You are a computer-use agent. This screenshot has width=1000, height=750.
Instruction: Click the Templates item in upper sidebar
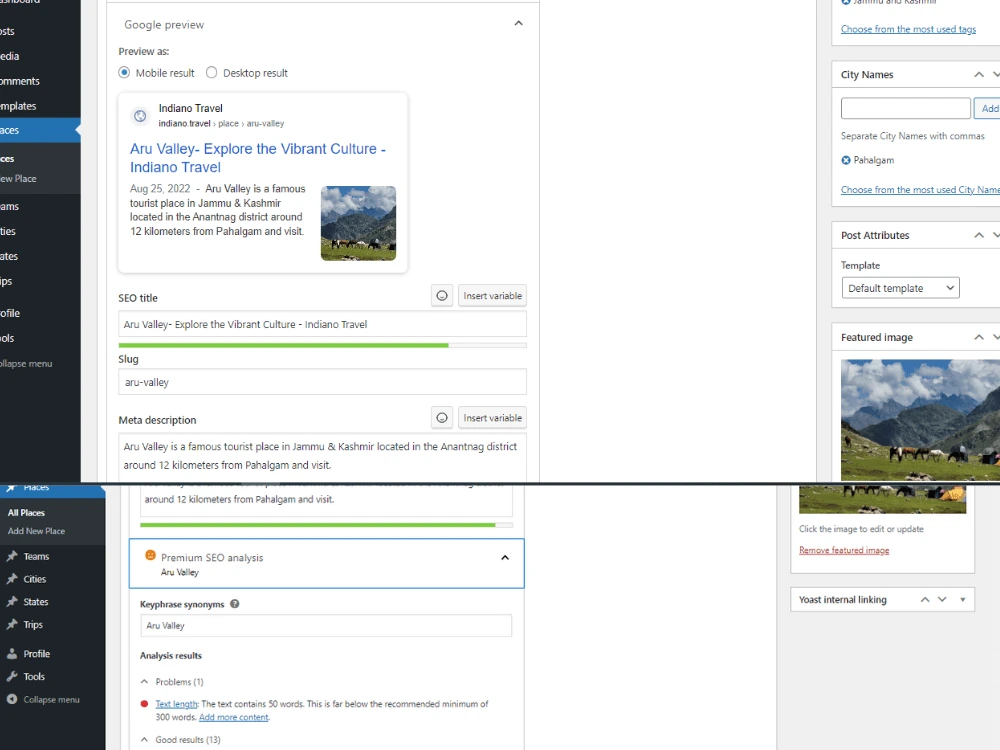pos(18,107)
